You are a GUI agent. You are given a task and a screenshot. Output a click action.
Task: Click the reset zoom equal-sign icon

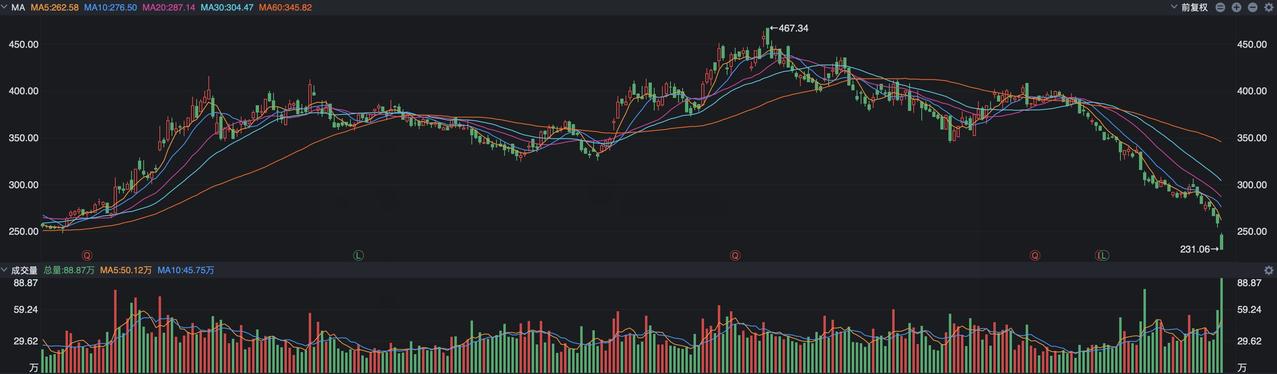tap(1220, 7)
